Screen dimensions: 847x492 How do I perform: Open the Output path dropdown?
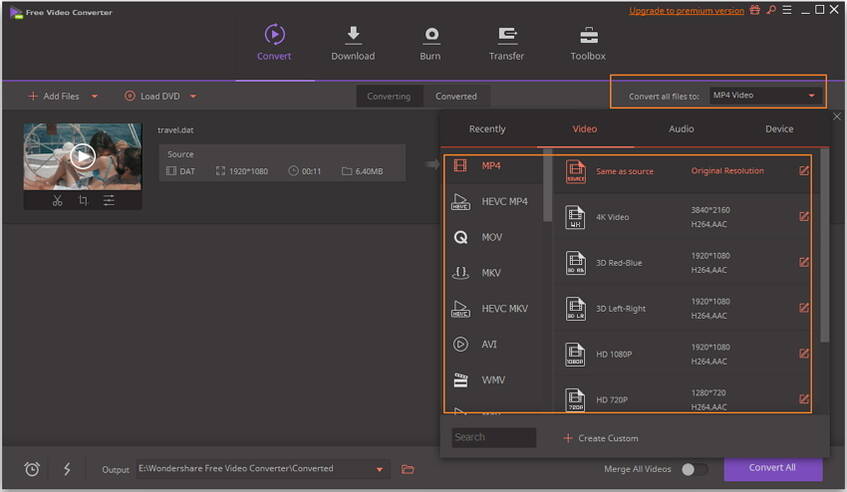click(x=380, y=469)
